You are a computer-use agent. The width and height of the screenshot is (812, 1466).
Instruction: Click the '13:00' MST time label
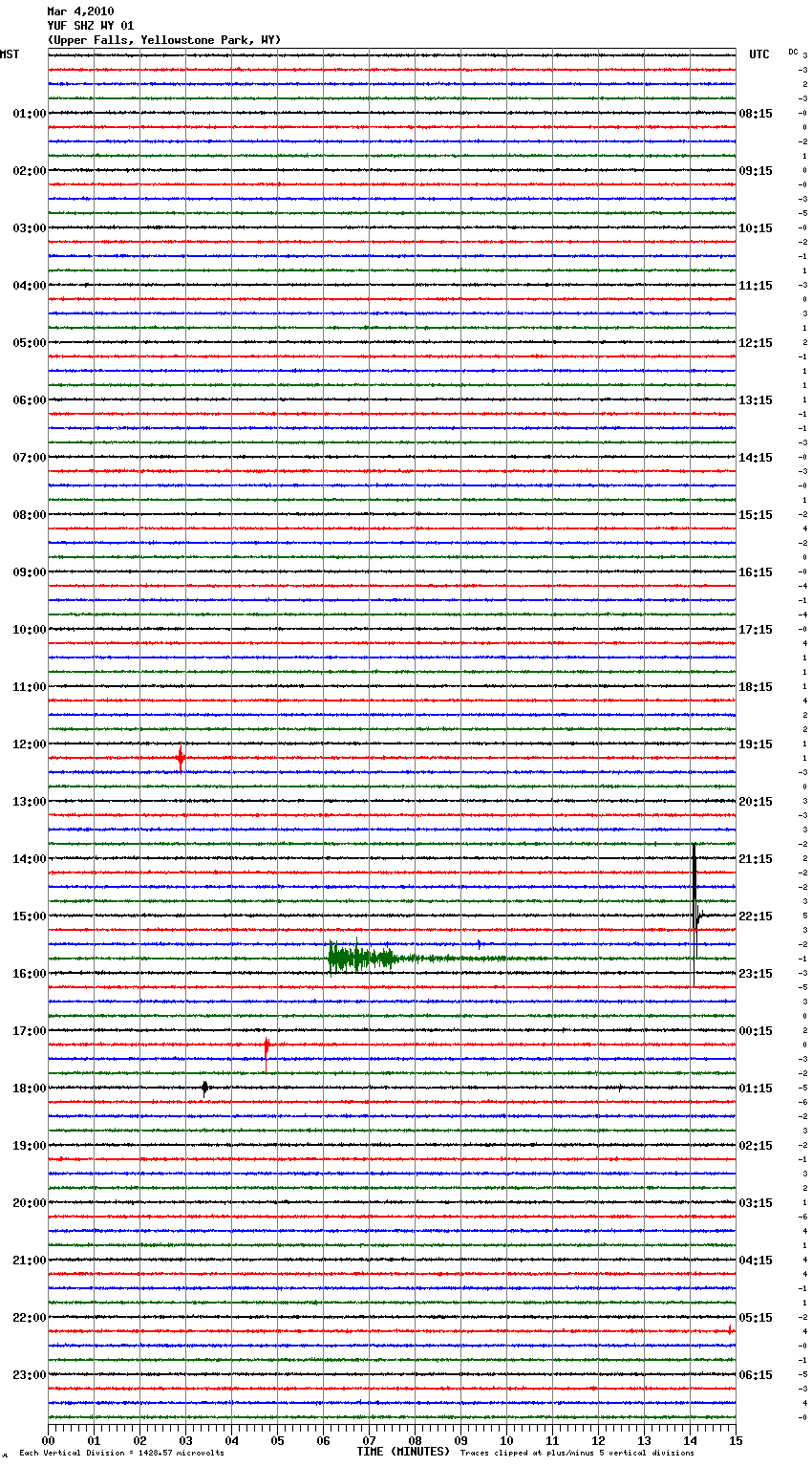30,802
